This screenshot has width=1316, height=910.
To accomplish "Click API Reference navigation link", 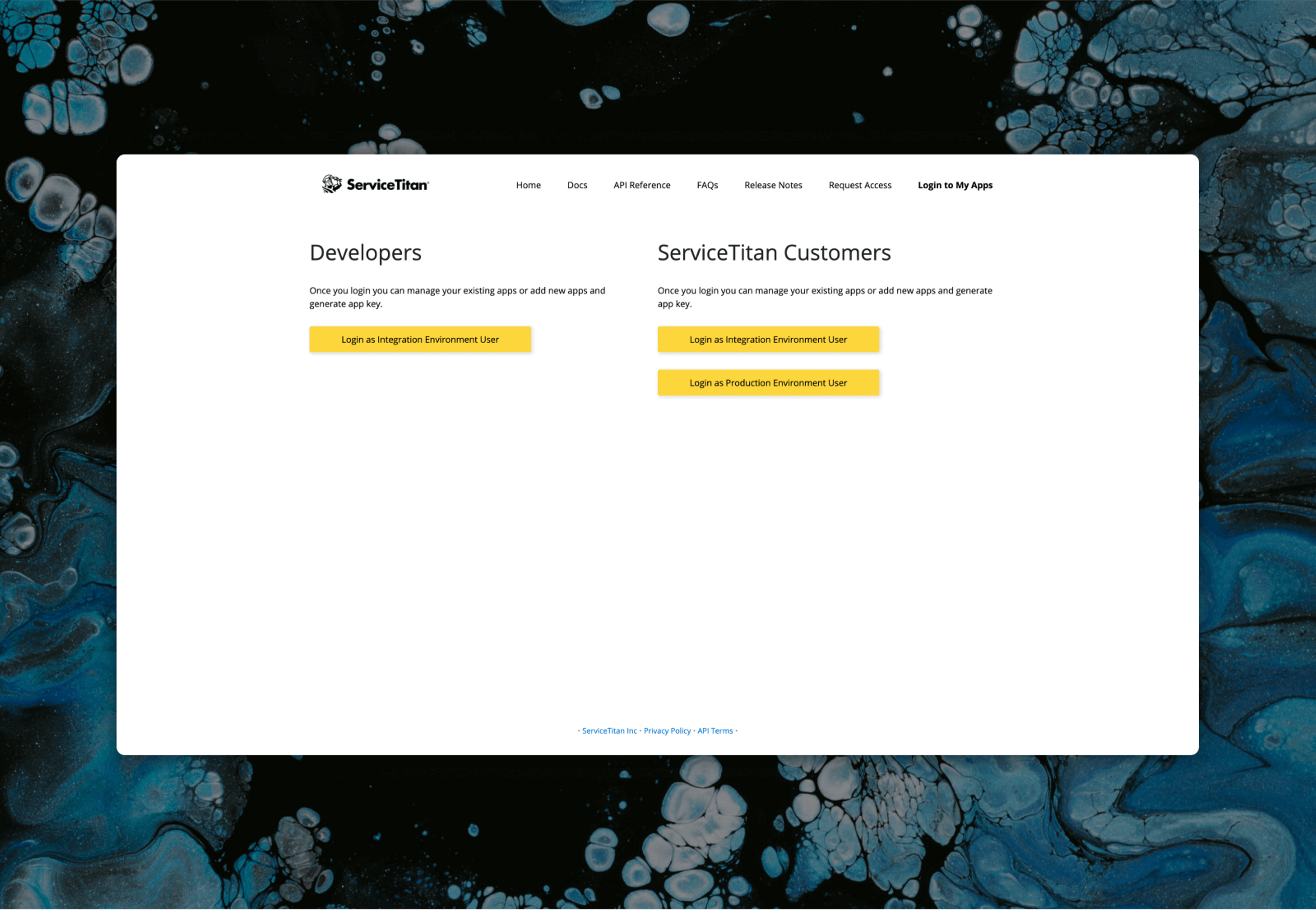I will click(x=641, y=184).
